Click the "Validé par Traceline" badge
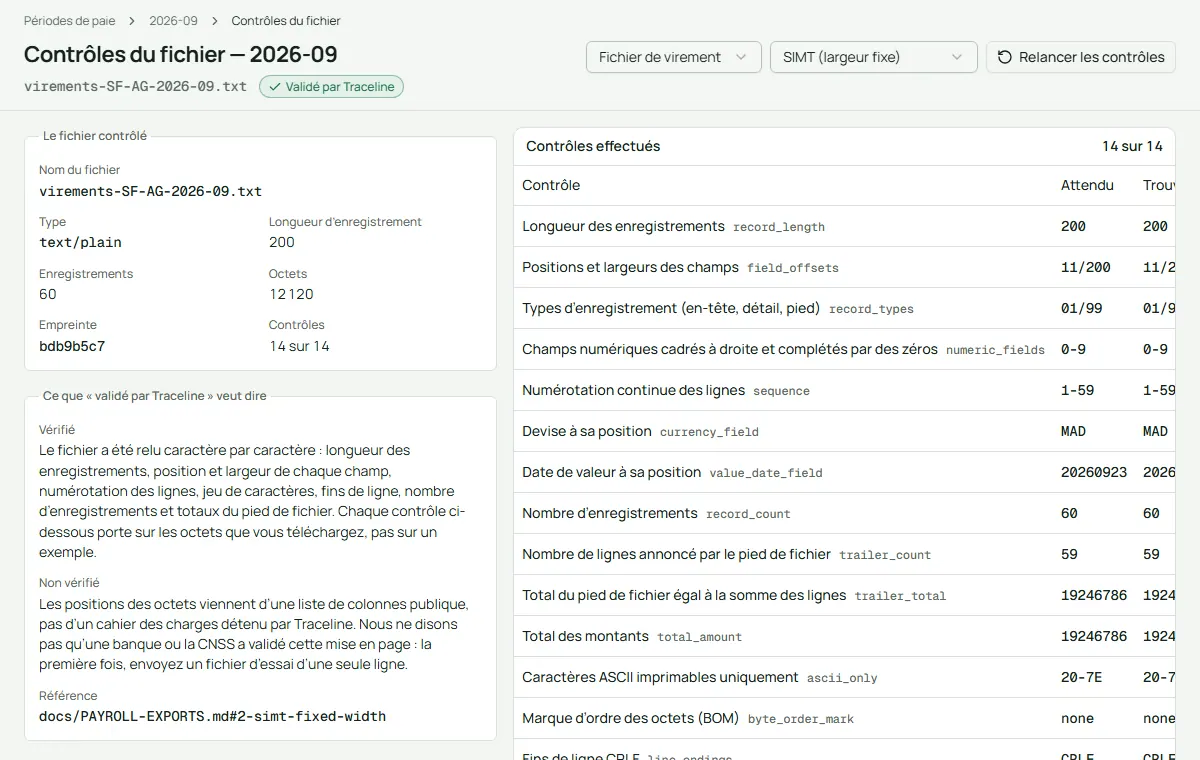This screenshot has height=760, width=1200. (331, 87)
